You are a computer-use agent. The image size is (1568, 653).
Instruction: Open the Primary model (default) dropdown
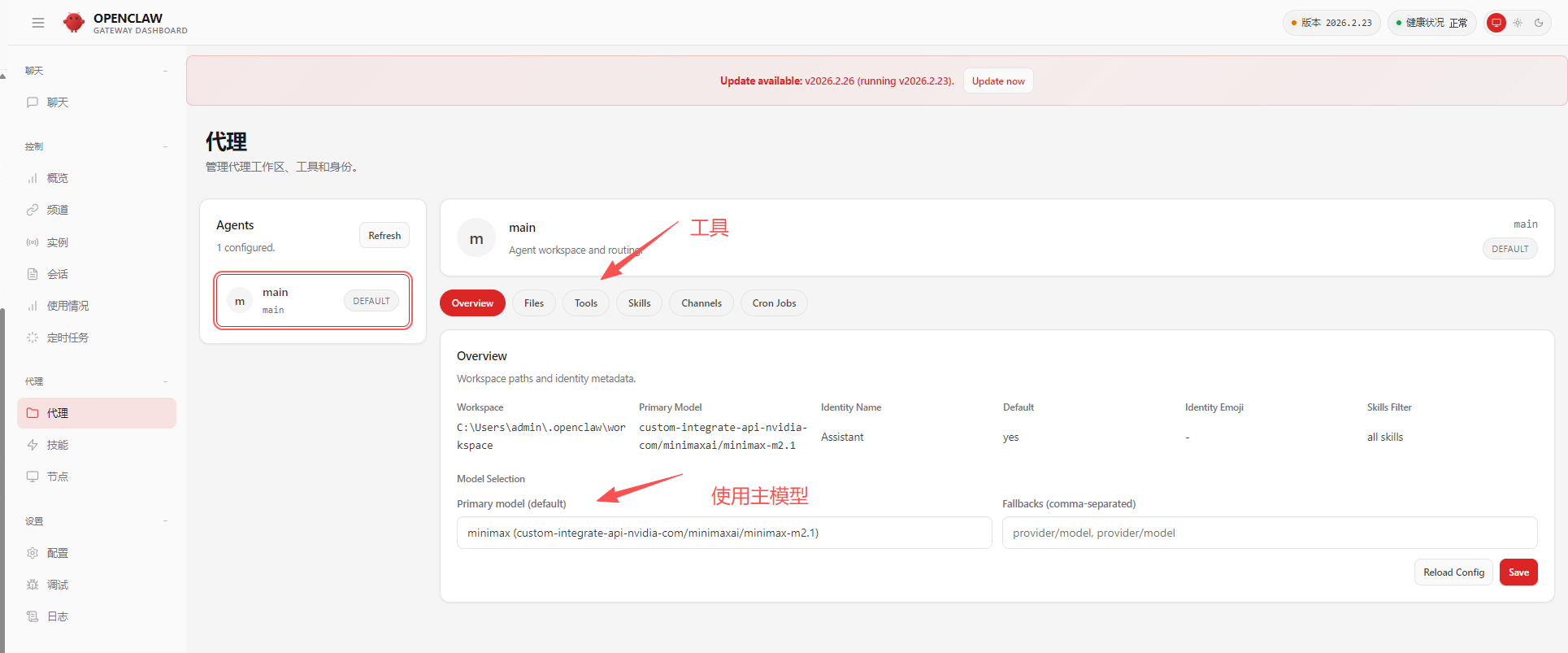pos(724,533)
